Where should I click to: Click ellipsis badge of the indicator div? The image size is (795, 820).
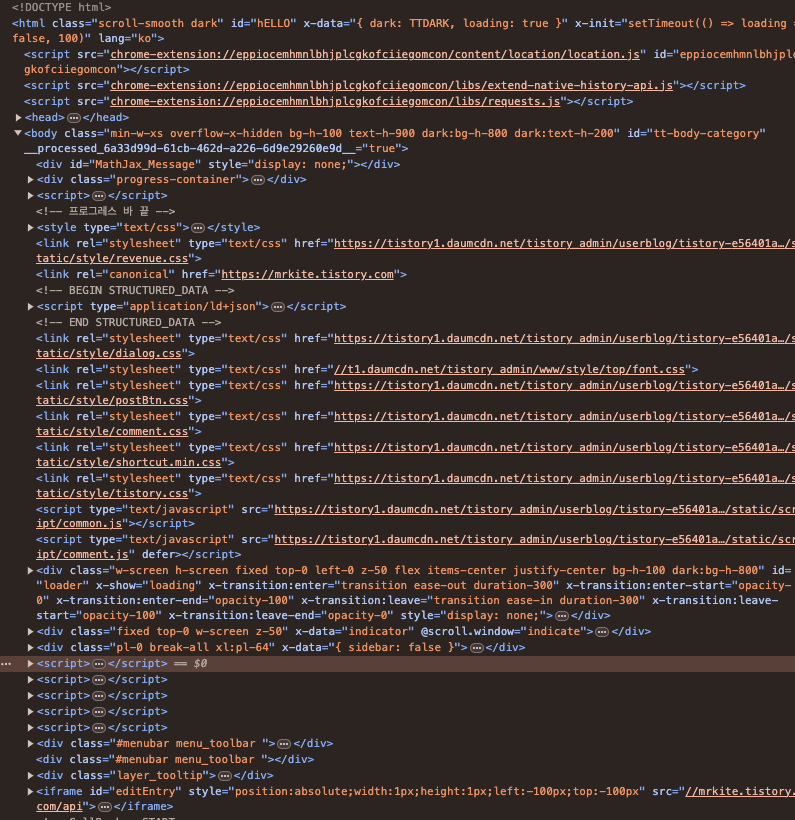pyautogui.click(x=602, y=632)
